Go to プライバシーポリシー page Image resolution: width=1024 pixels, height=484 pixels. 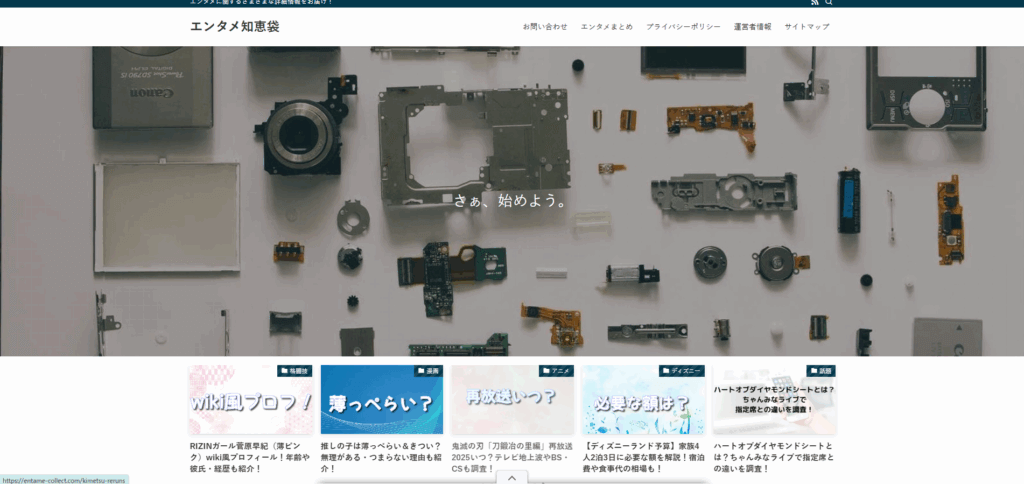pyautogui.click(x=683, y=27)
